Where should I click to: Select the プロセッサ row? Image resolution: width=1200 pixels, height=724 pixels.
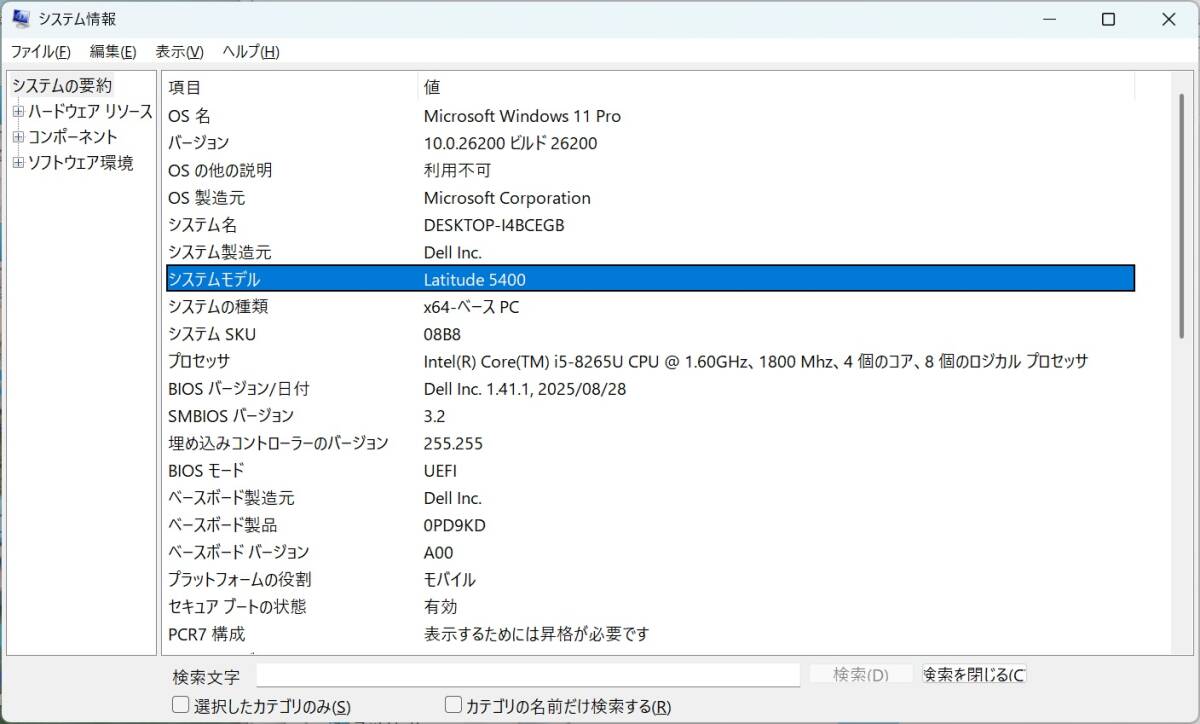650,361
